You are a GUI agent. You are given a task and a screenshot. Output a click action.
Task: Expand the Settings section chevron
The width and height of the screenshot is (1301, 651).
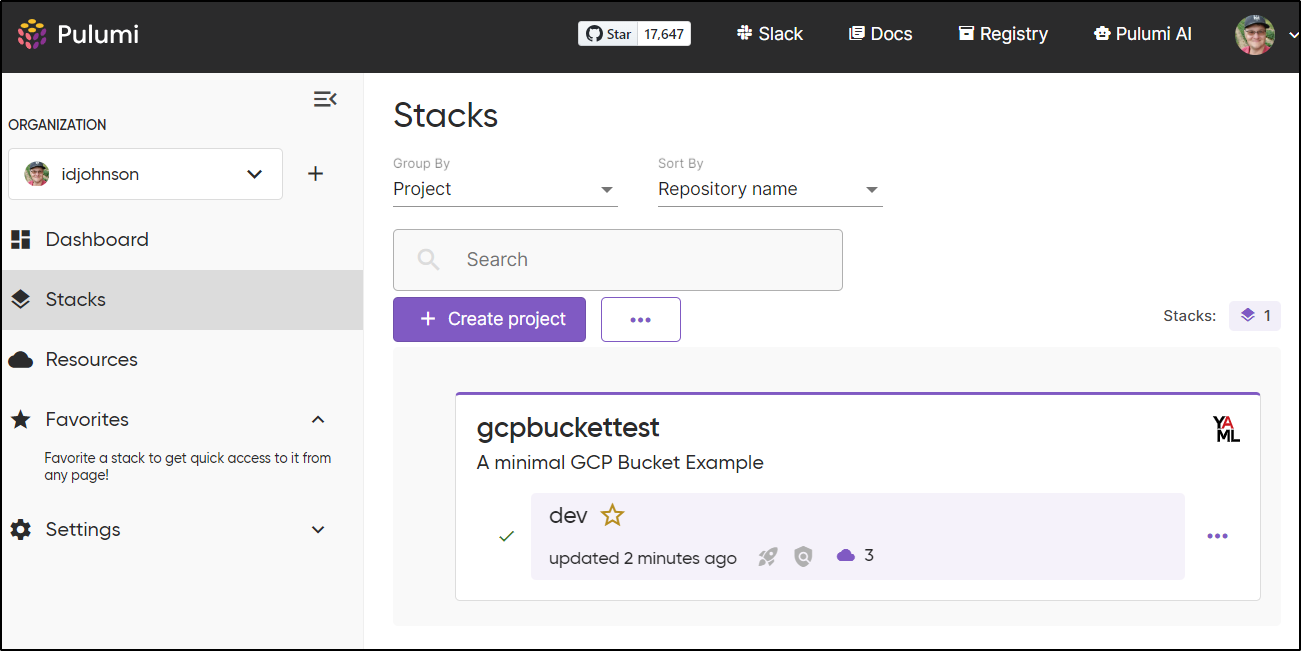tap(318, 529)
